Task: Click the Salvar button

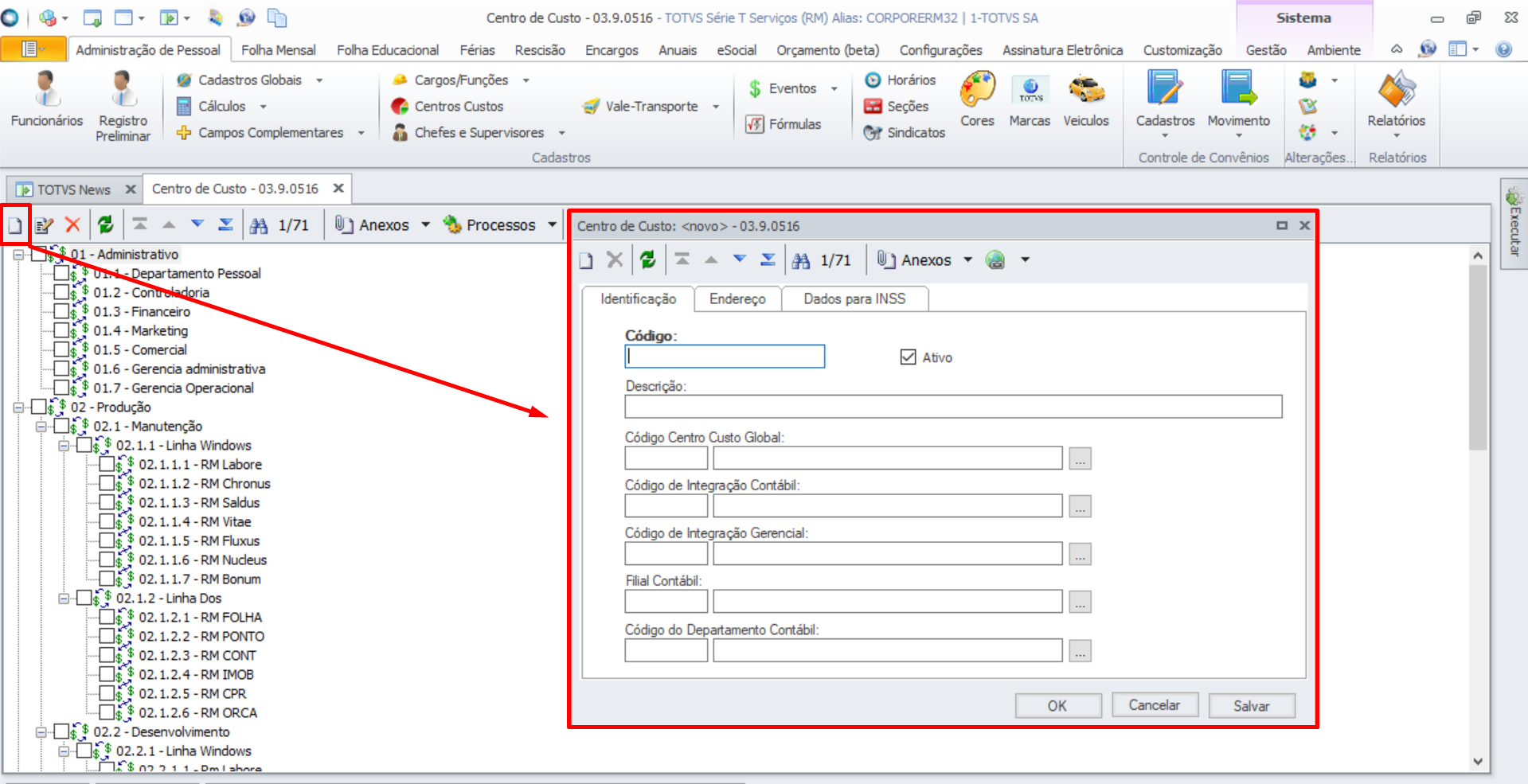Action: pos(1252,705)
